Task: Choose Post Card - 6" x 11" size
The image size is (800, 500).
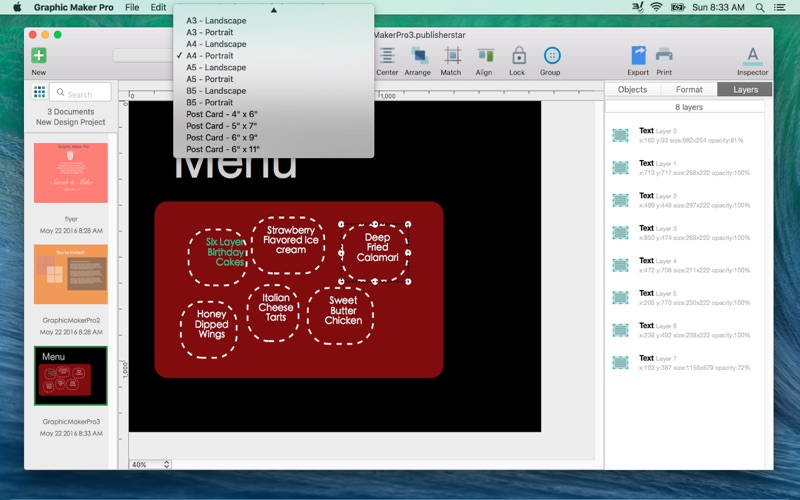Action: (273, 149)
